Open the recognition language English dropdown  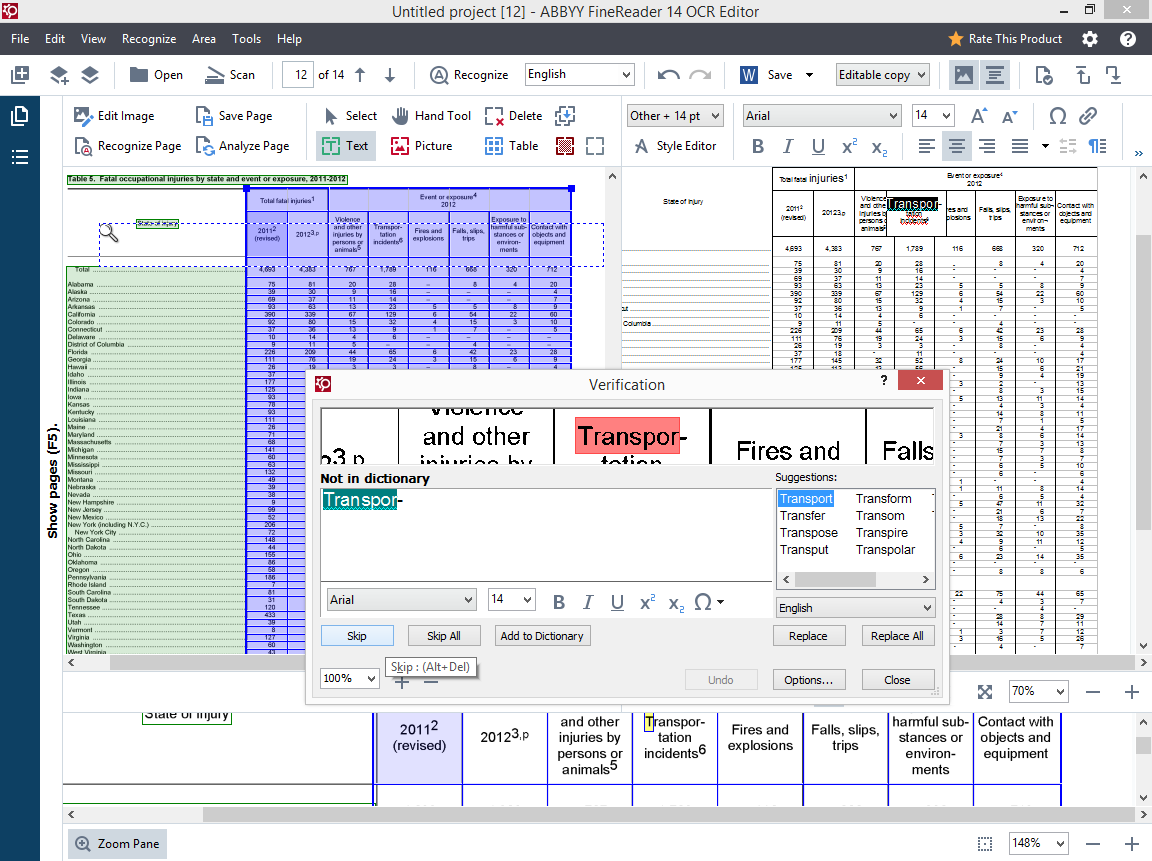(579, 74)
